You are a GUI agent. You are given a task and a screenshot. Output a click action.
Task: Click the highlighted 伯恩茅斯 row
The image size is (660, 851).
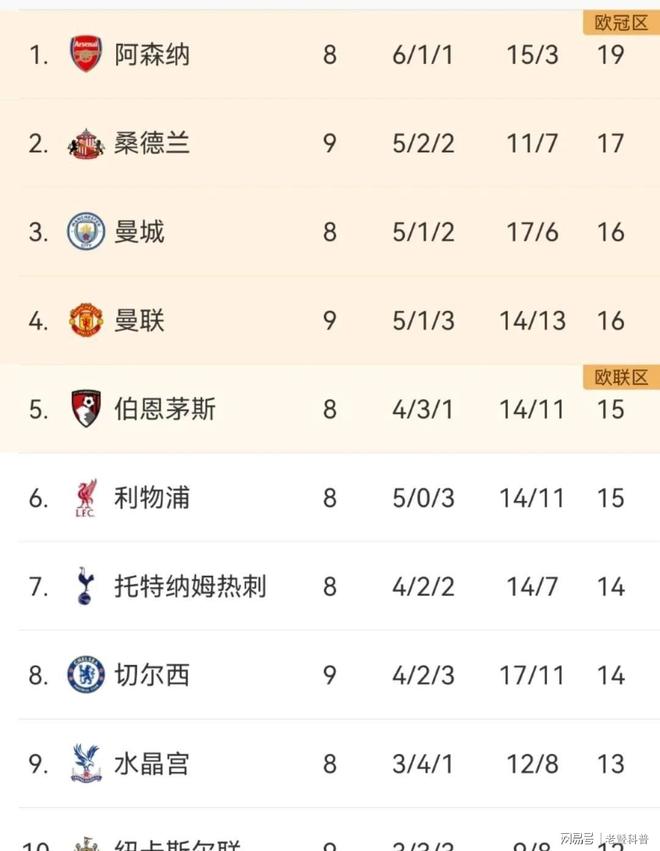(x=330, y=408)
